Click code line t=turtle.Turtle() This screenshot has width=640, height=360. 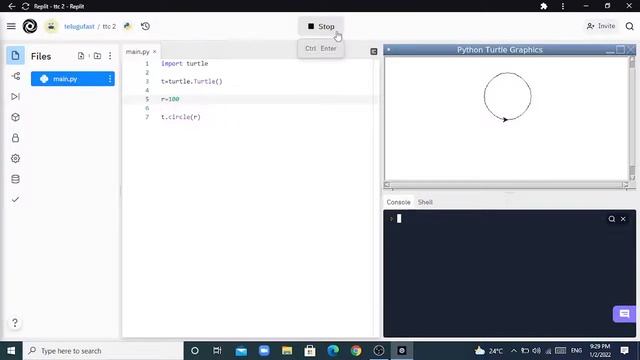tap(191, 82)
